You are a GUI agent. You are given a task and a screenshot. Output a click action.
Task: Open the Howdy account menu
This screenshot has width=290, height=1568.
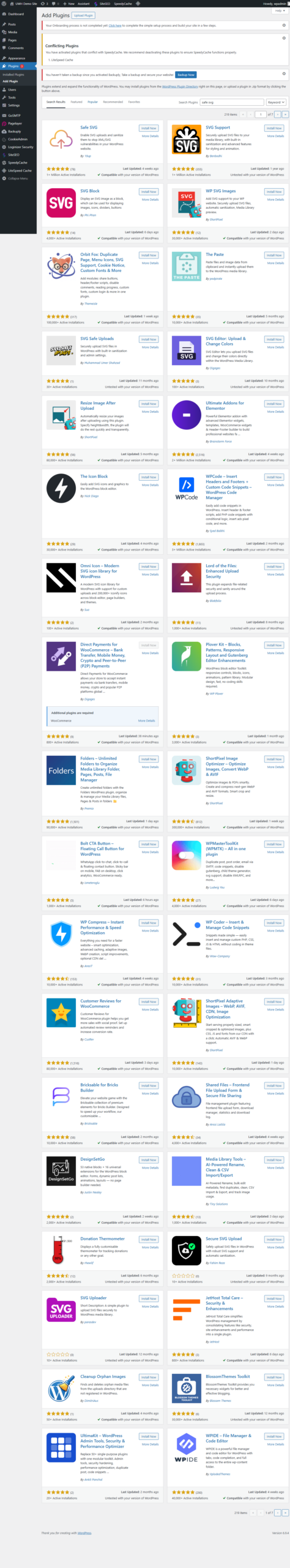(275, 4)
